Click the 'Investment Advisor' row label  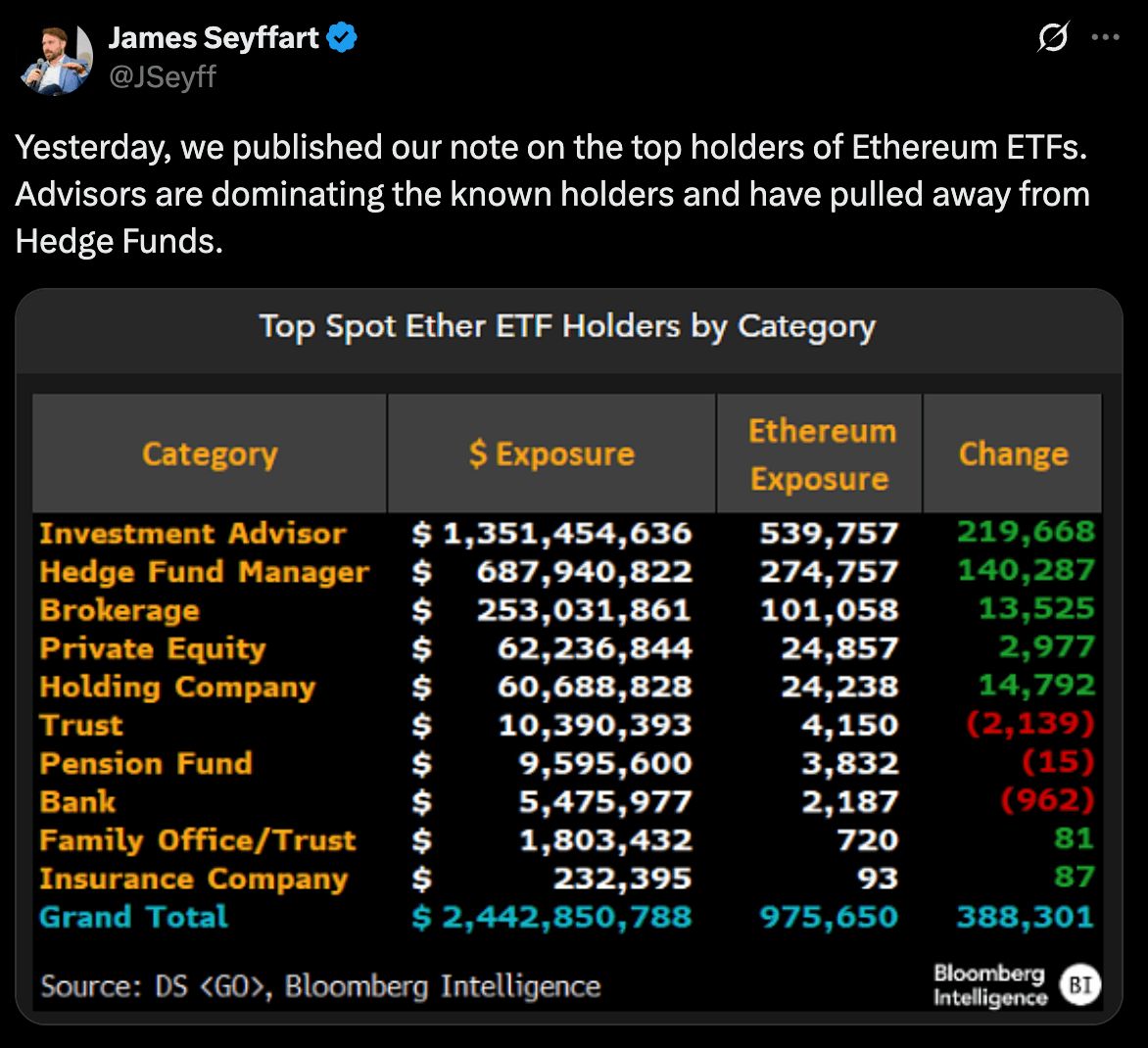click(193, 534)
